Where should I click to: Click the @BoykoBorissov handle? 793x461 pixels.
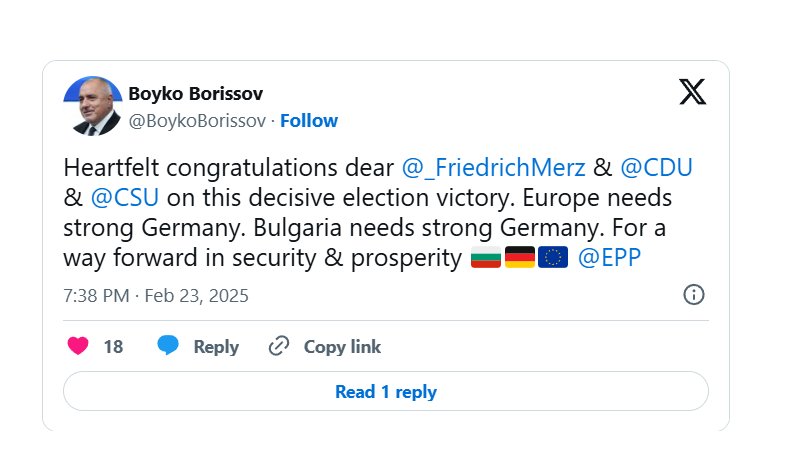point(198,121)
